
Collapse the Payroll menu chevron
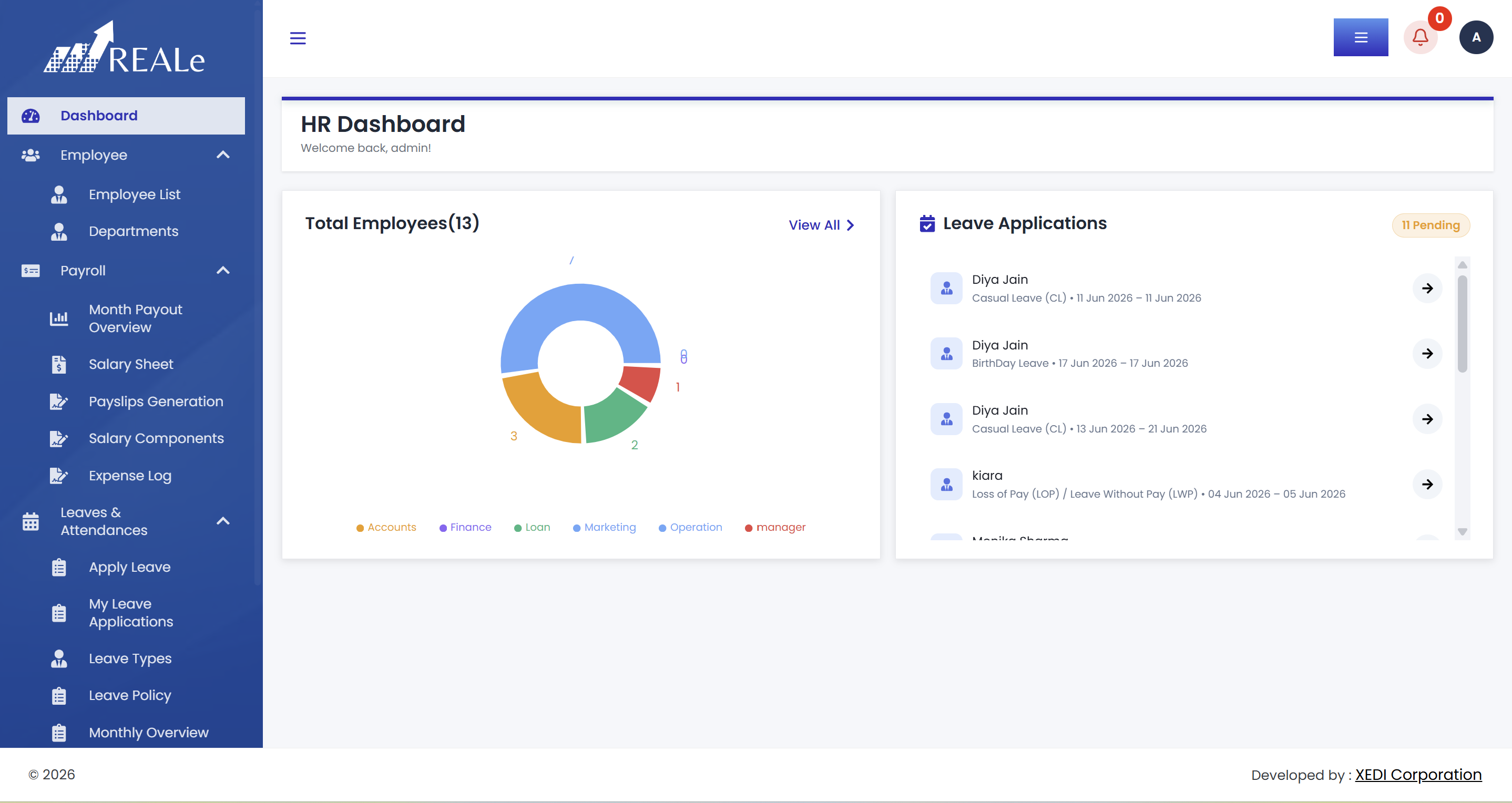[223, 271]
